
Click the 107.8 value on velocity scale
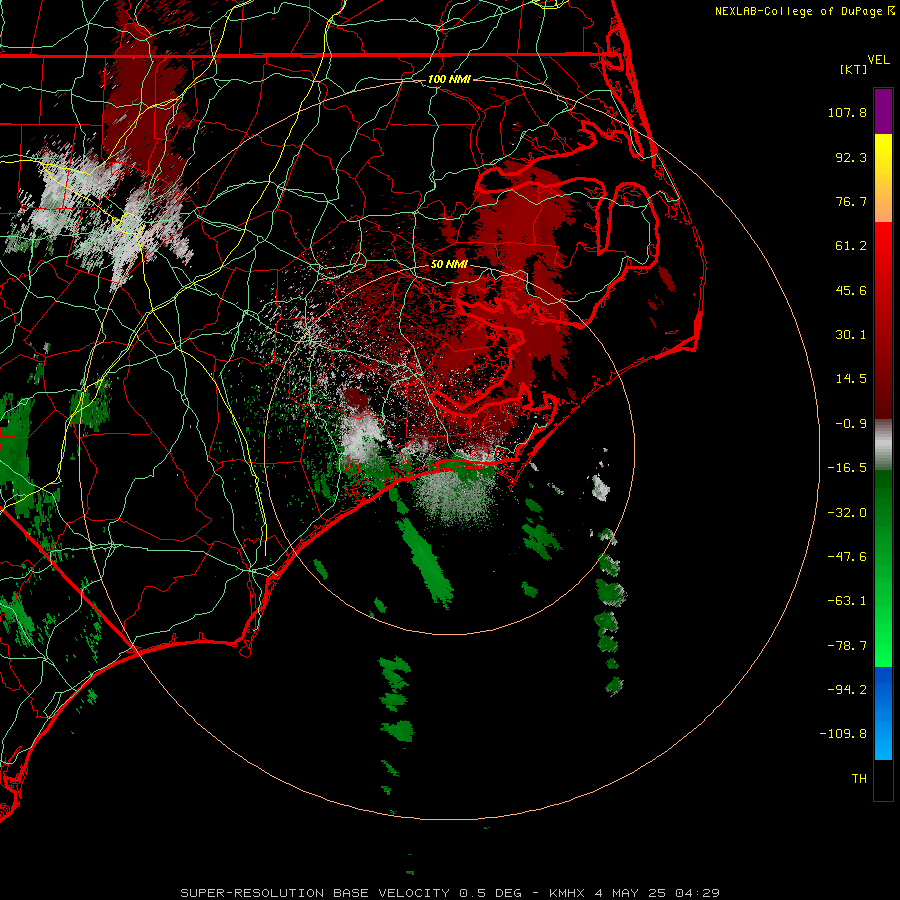847,112
